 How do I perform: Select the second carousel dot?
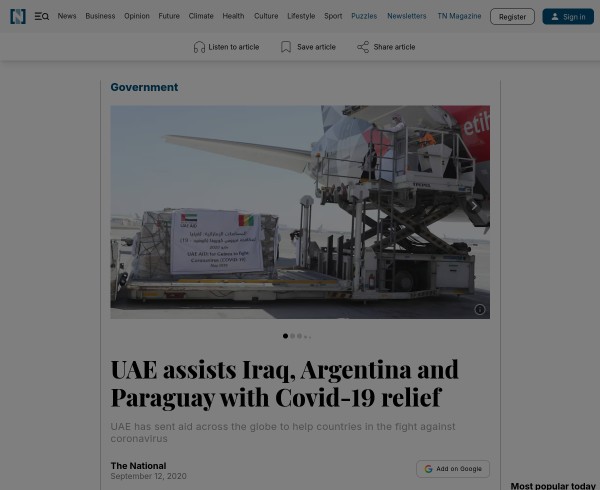(293, 336)
